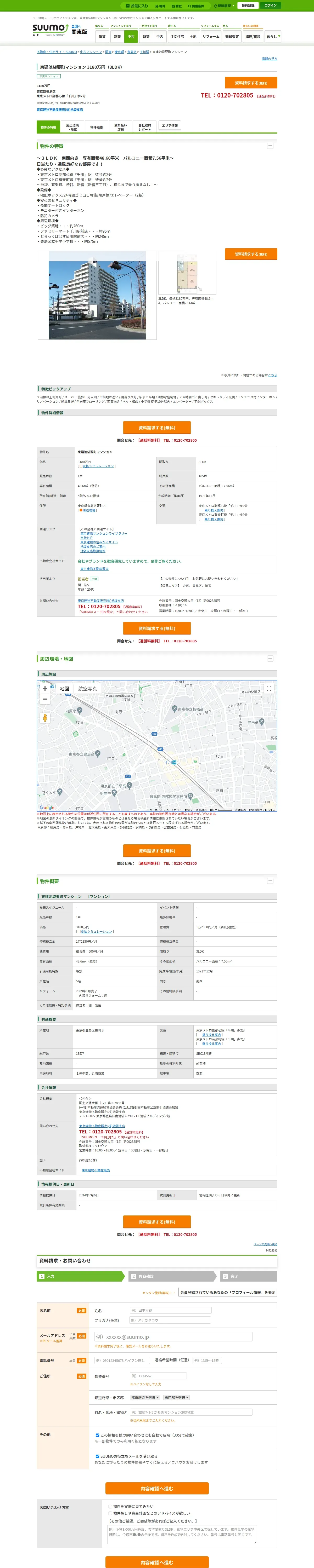
Task: Check 物件を実際に見てみたい checkbox
Action: coord(110,1507)
